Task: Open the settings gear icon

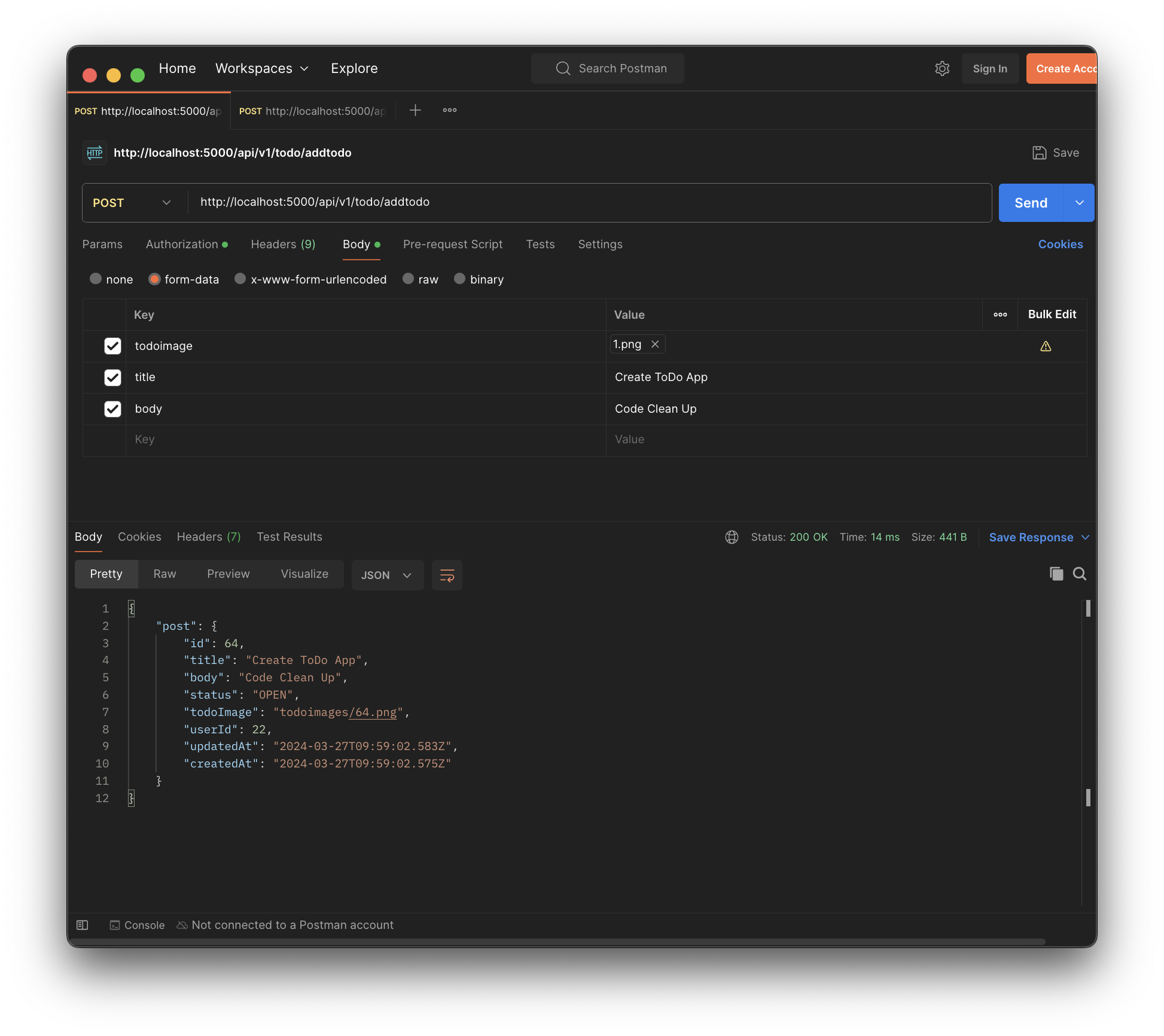Action: point(942,69)
